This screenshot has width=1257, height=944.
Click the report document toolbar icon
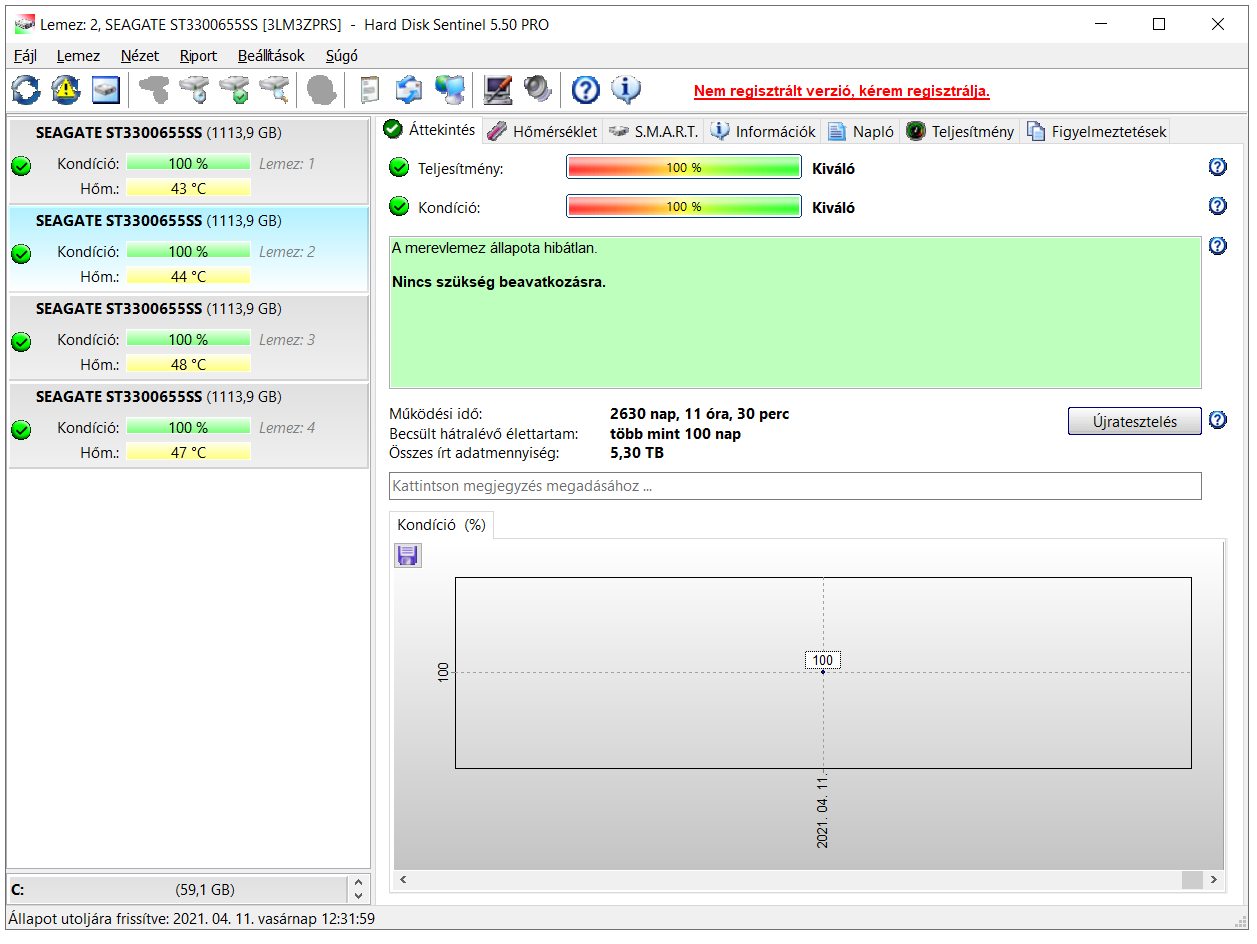(x=369, y=90)
